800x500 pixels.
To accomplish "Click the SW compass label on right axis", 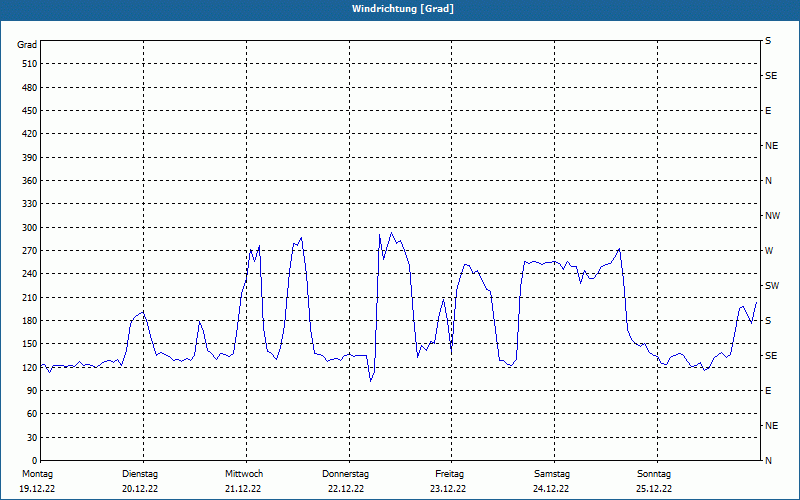I will pyautogui.click(x=771, y=286).
